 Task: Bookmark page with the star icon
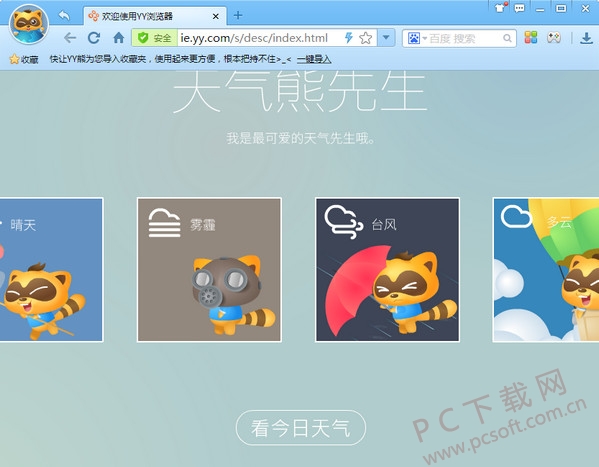point(366,38)
